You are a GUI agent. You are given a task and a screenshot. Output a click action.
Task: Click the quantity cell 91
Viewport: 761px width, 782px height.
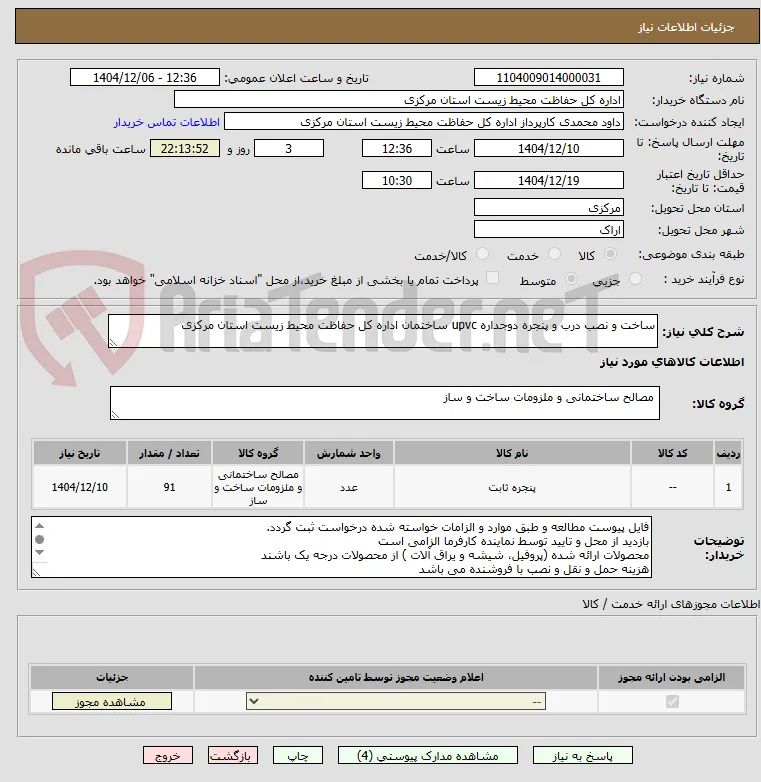click(170, 487)
